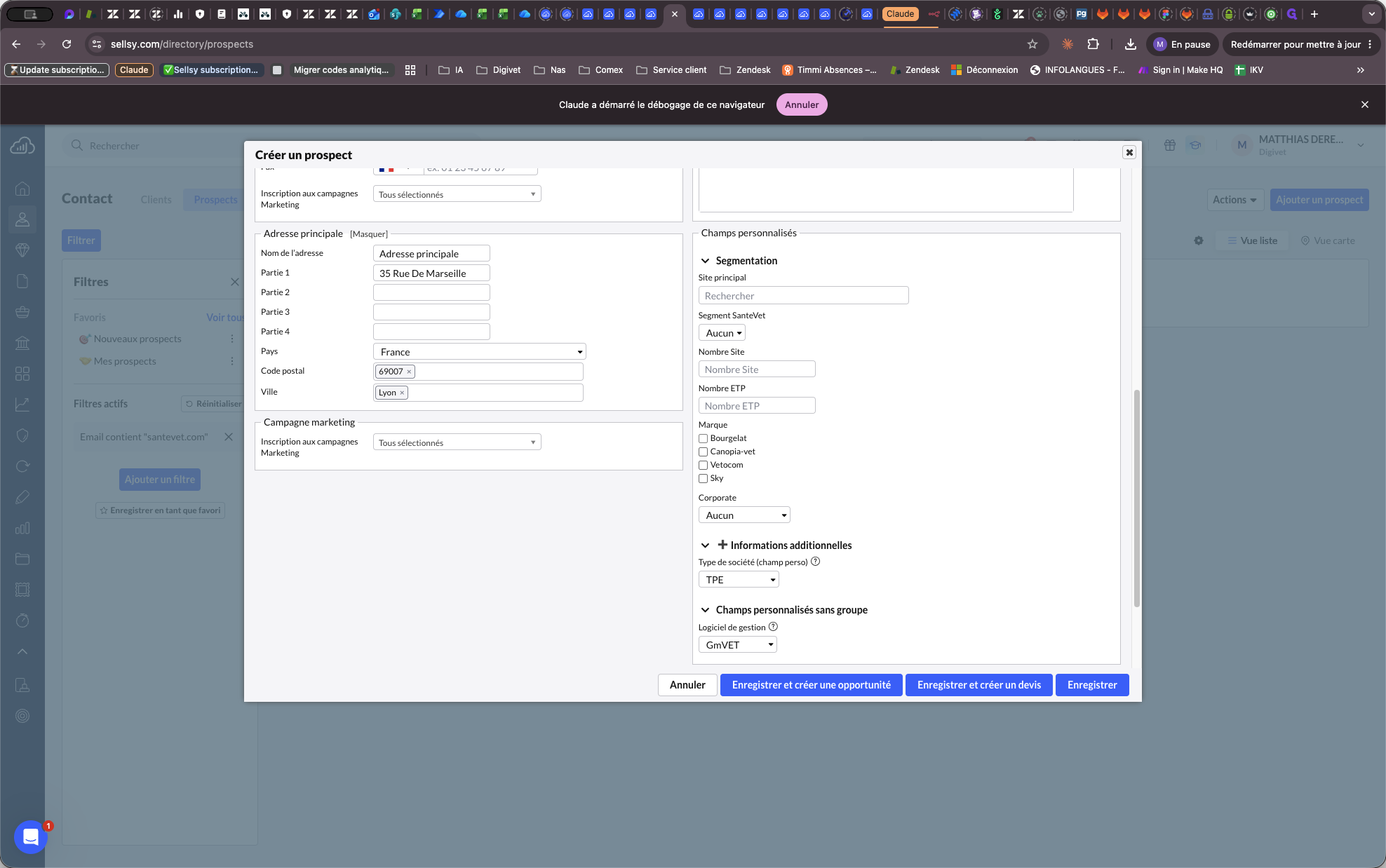Open the Corporate Aucun dropdown
This screenshot has height=868, width=1386.
[x=744, y=515]
